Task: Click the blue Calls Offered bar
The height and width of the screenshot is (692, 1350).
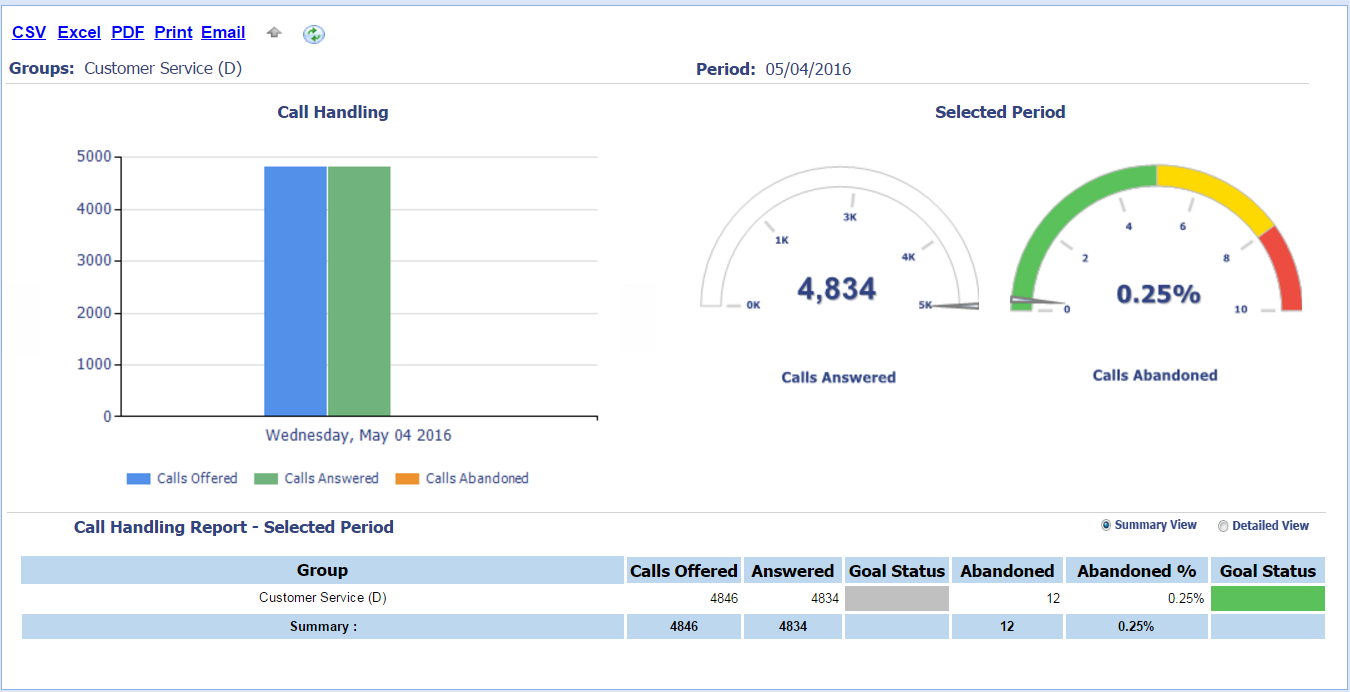Action: click(x=295, y=290)
